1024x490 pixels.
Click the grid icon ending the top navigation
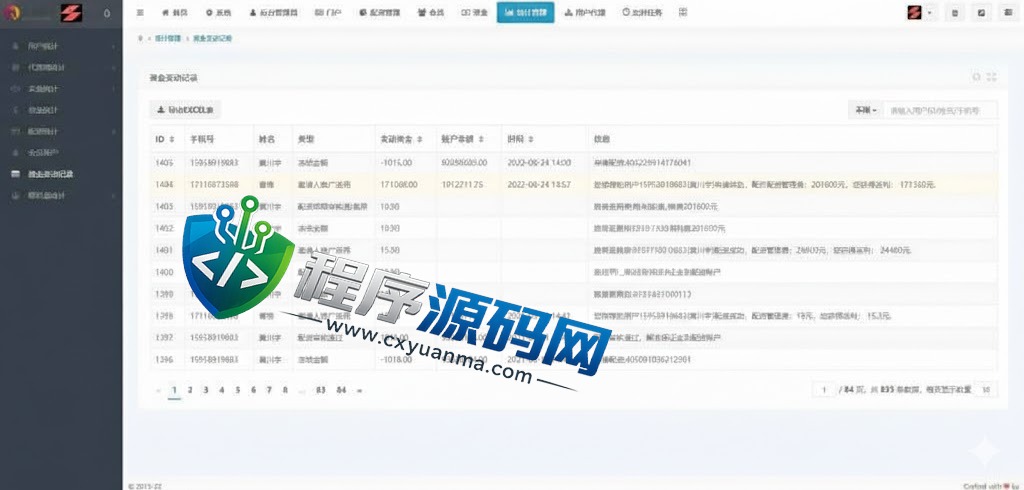683,12
